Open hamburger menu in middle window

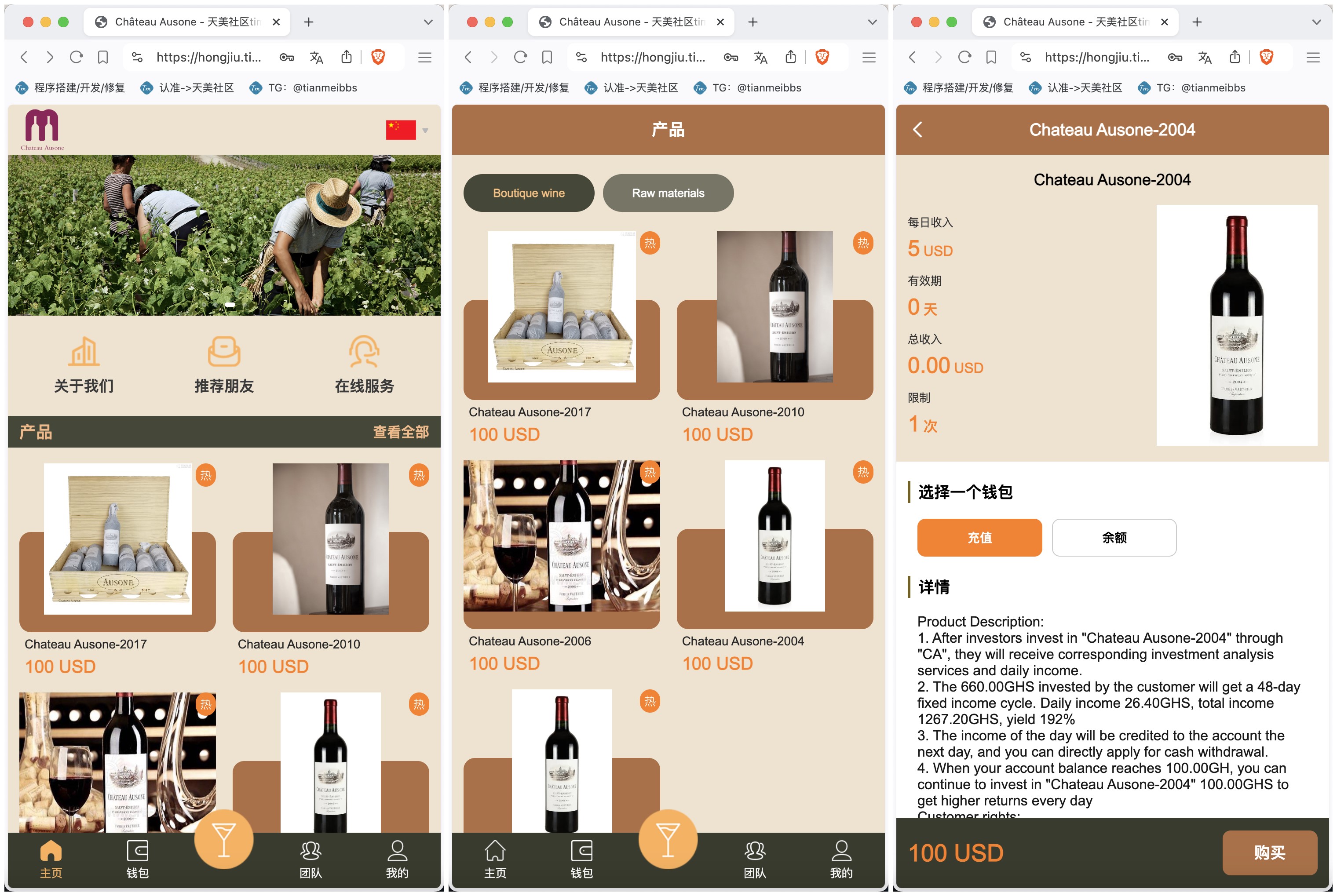[x=869, y=57]
